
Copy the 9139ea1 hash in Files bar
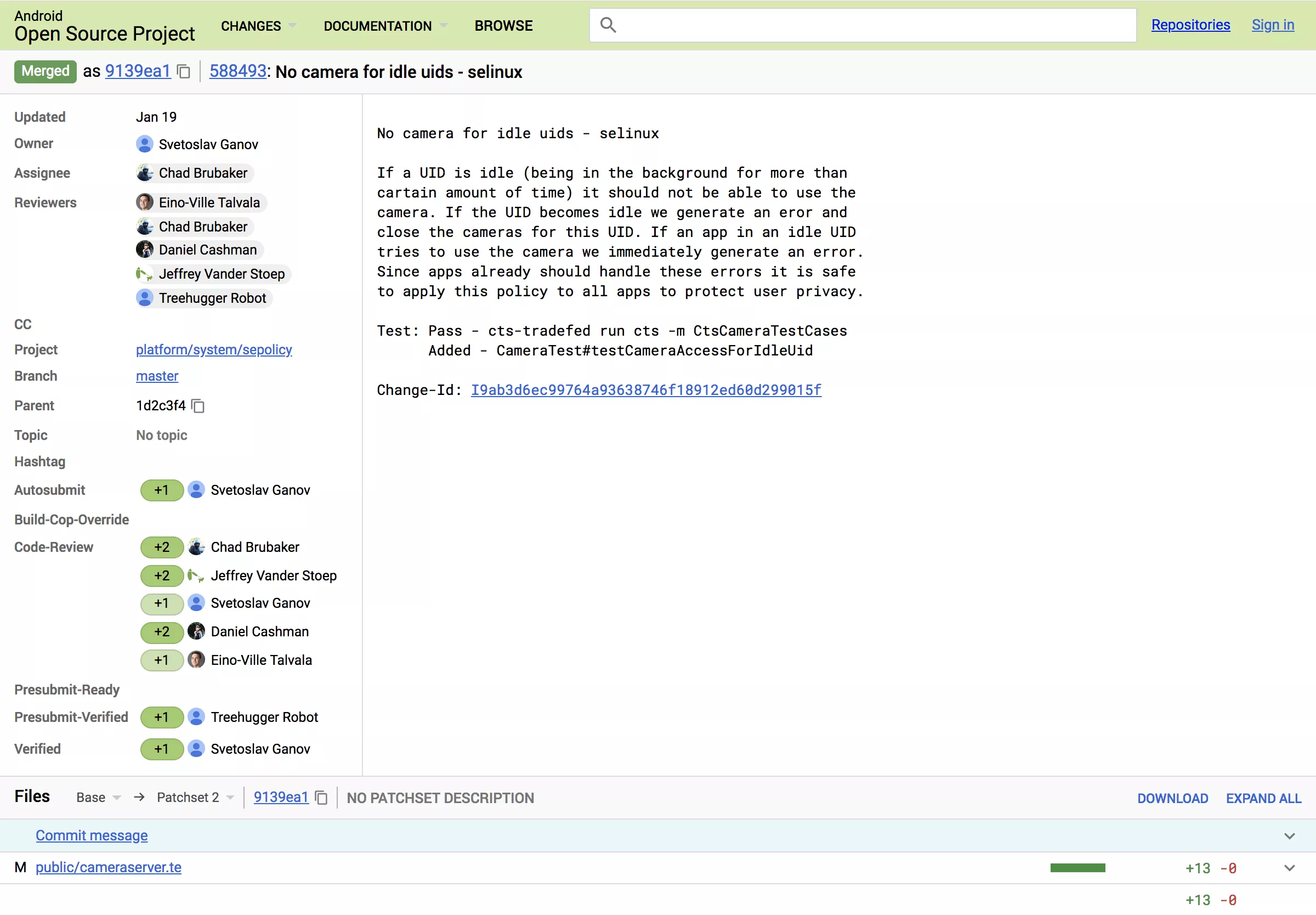[321, 798]
